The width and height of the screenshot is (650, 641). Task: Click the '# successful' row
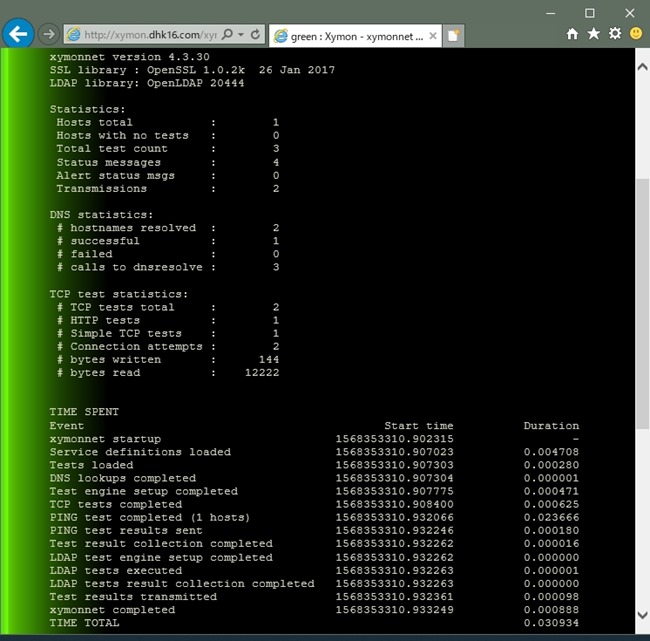[168, 241]
